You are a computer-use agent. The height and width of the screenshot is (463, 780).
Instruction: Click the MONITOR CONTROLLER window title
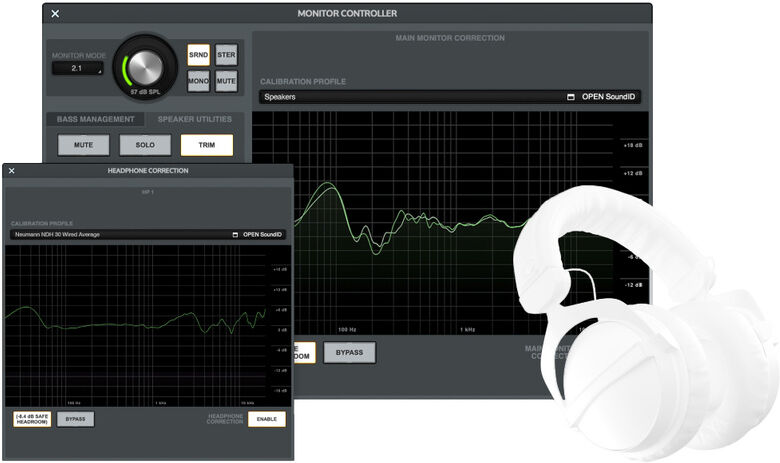click(x=347, y=14)
